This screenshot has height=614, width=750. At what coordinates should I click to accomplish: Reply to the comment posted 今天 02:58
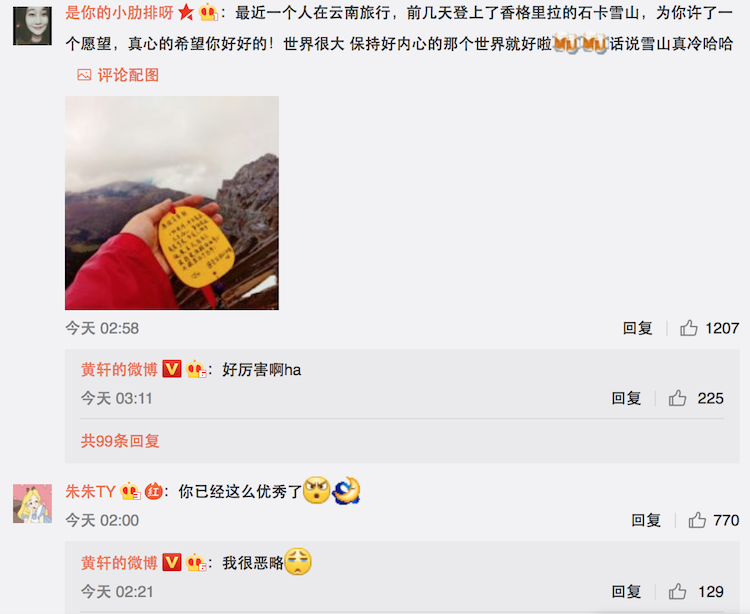pos(638,328)
